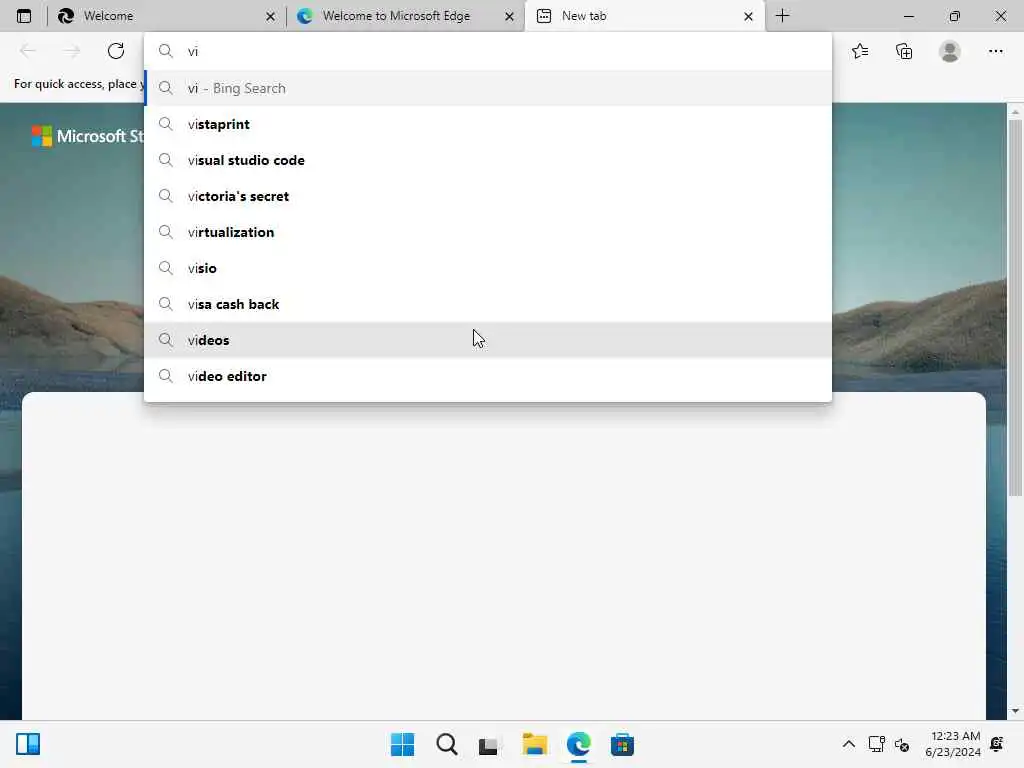Open Task View on taskbar
The width and height of the screenshot is (1024, 768).
(488, 744)
